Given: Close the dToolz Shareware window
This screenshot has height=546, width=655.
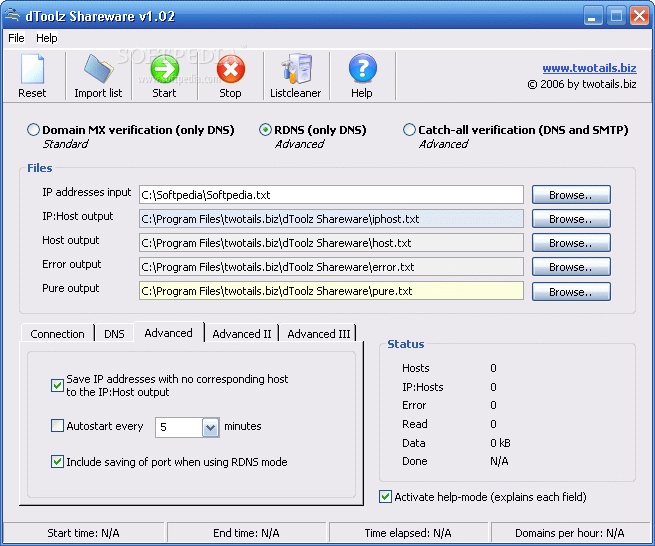Looking at the screenshot, I should [x=639, y=16].
